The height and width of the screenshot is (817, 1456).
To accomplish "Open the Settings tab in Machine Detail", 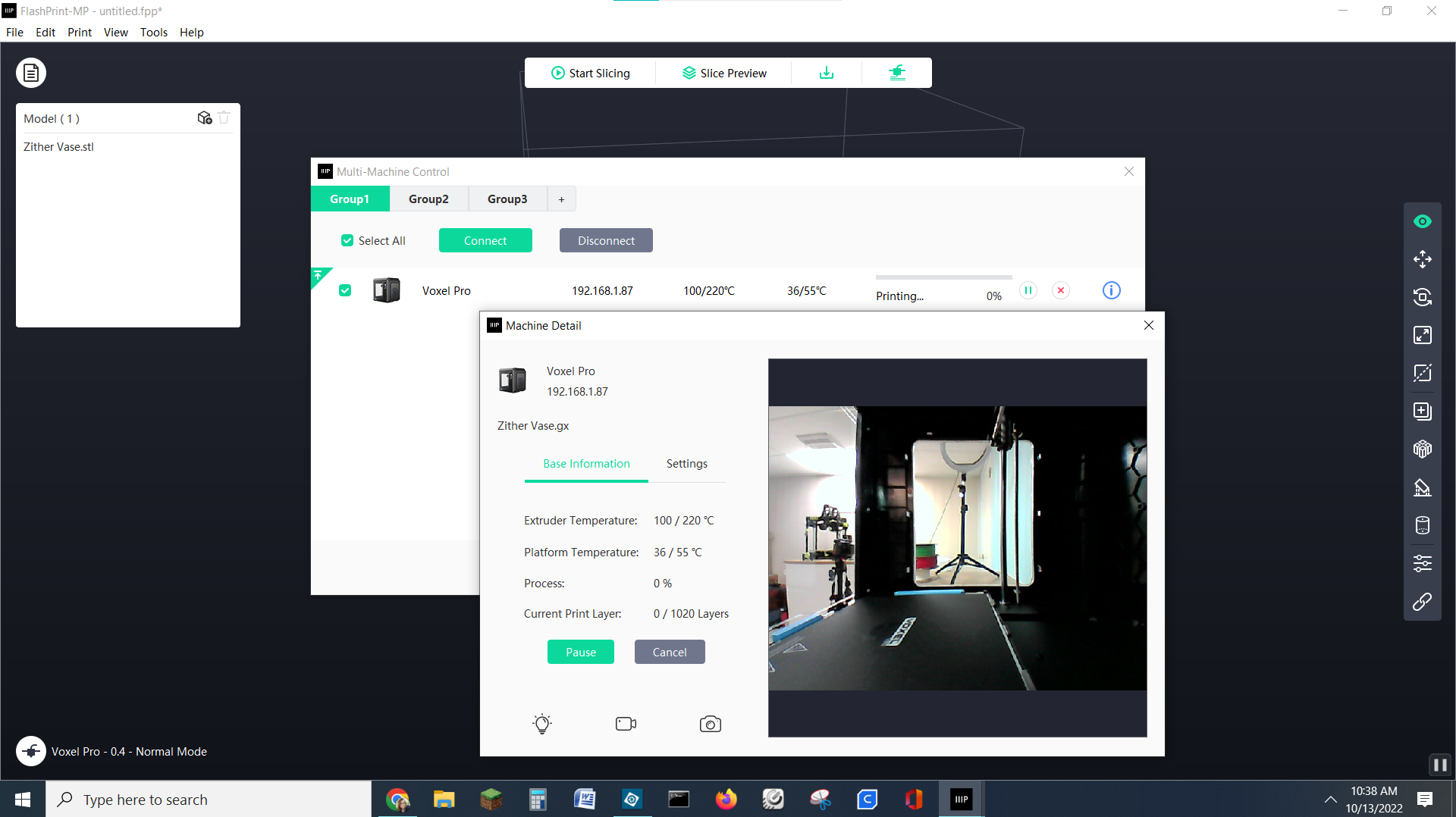I will pos(687,464).
